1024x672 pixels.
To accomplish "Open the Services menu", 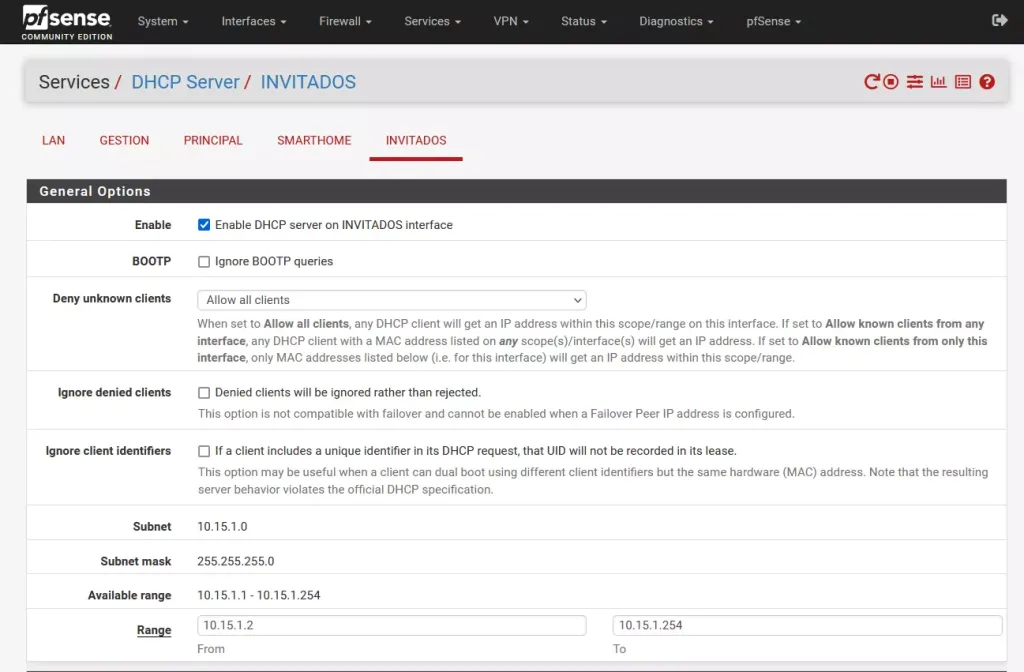I will tap(432, 22).
